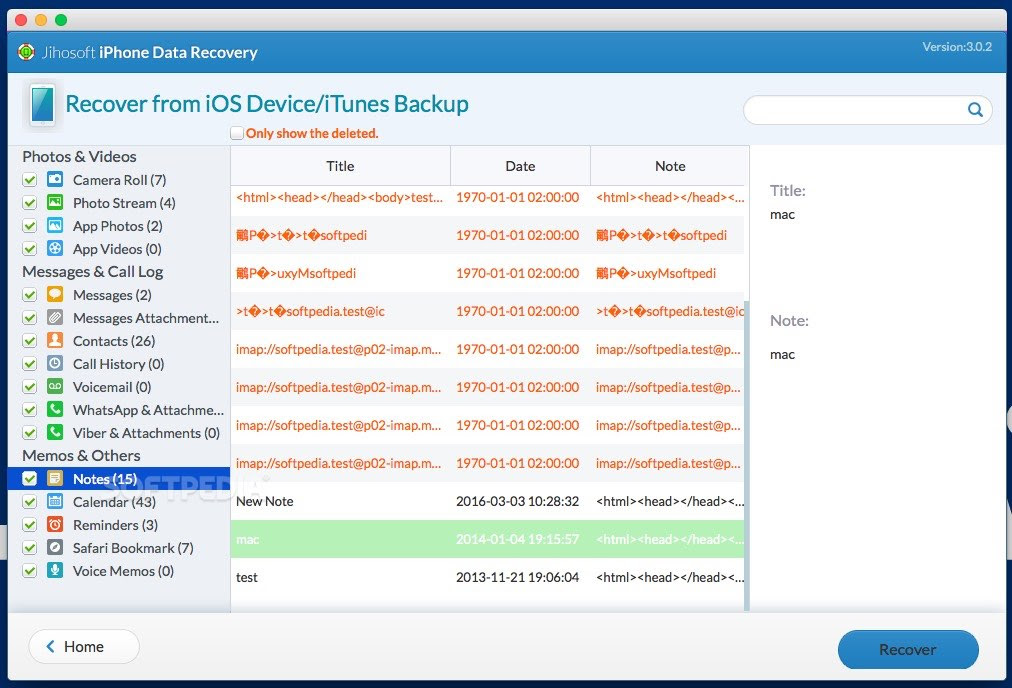The image size is (1012, 688).
Task: Toggle the Calendar checkbox
Action: click(x=30, y=501)
